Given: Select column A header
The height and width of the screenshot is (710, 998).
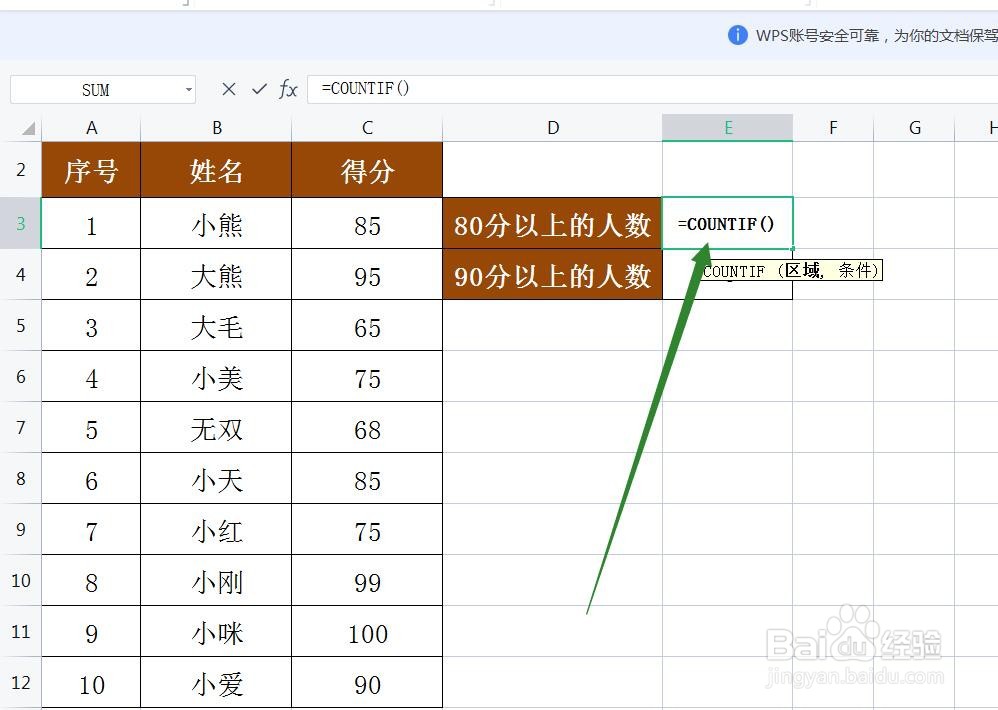Looking at the screenshot, I should 91,127.
